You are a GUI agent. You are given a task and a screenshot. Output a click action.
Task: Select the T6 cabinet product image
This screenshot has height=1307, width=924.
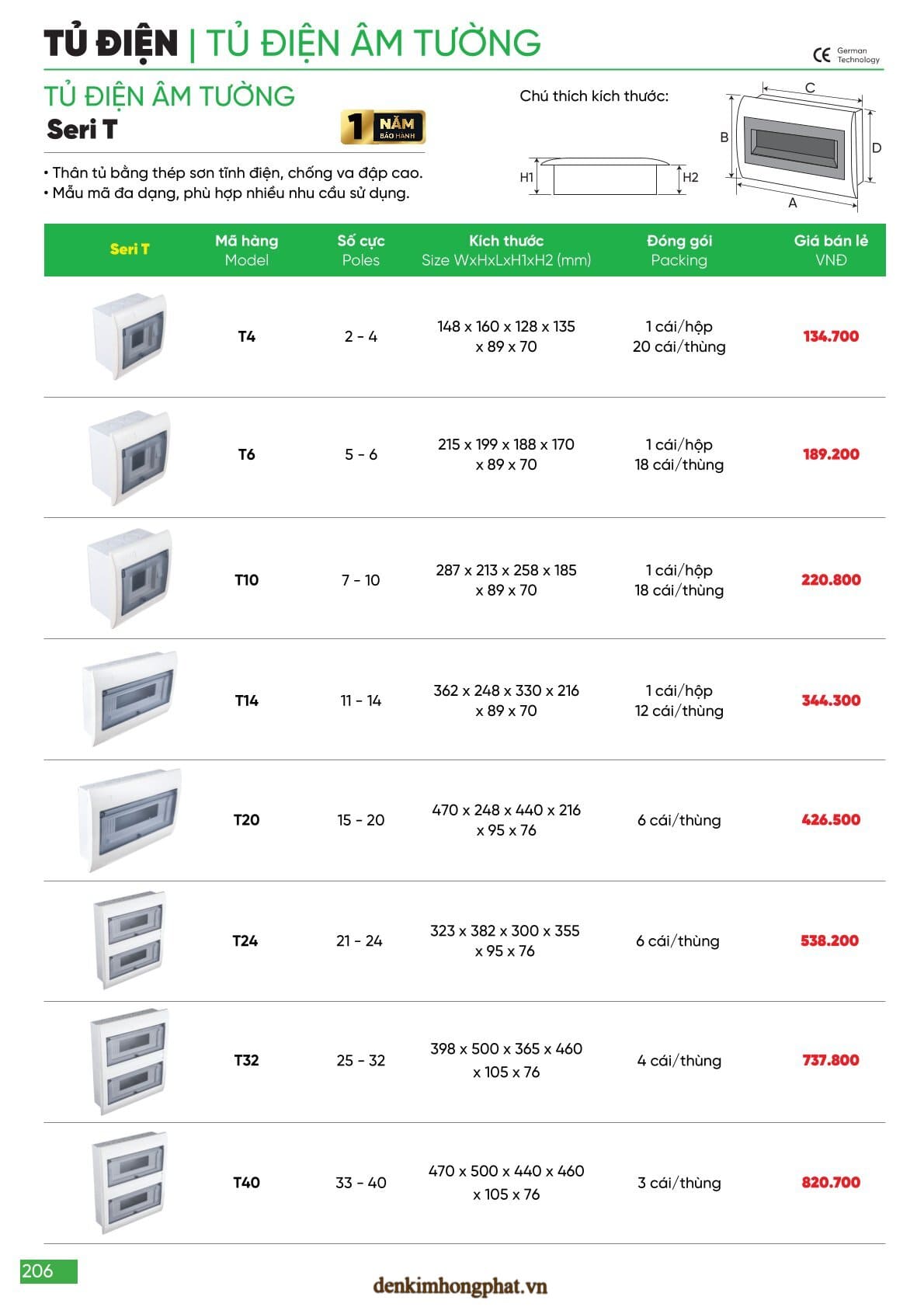click(129, 457)
